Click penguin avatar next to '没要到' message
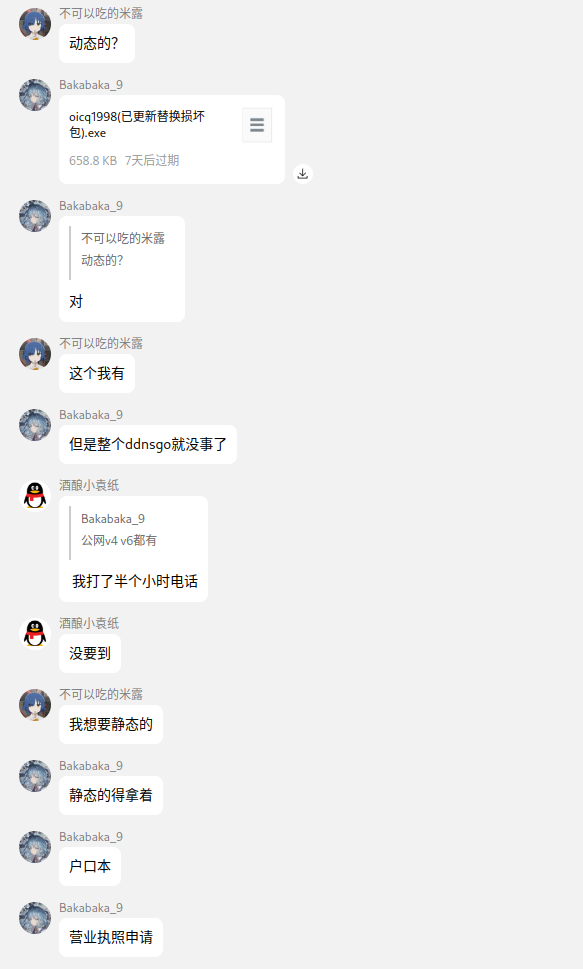This screenshot has height=969, width=583. pyautogui.click(x=35, y=633)
